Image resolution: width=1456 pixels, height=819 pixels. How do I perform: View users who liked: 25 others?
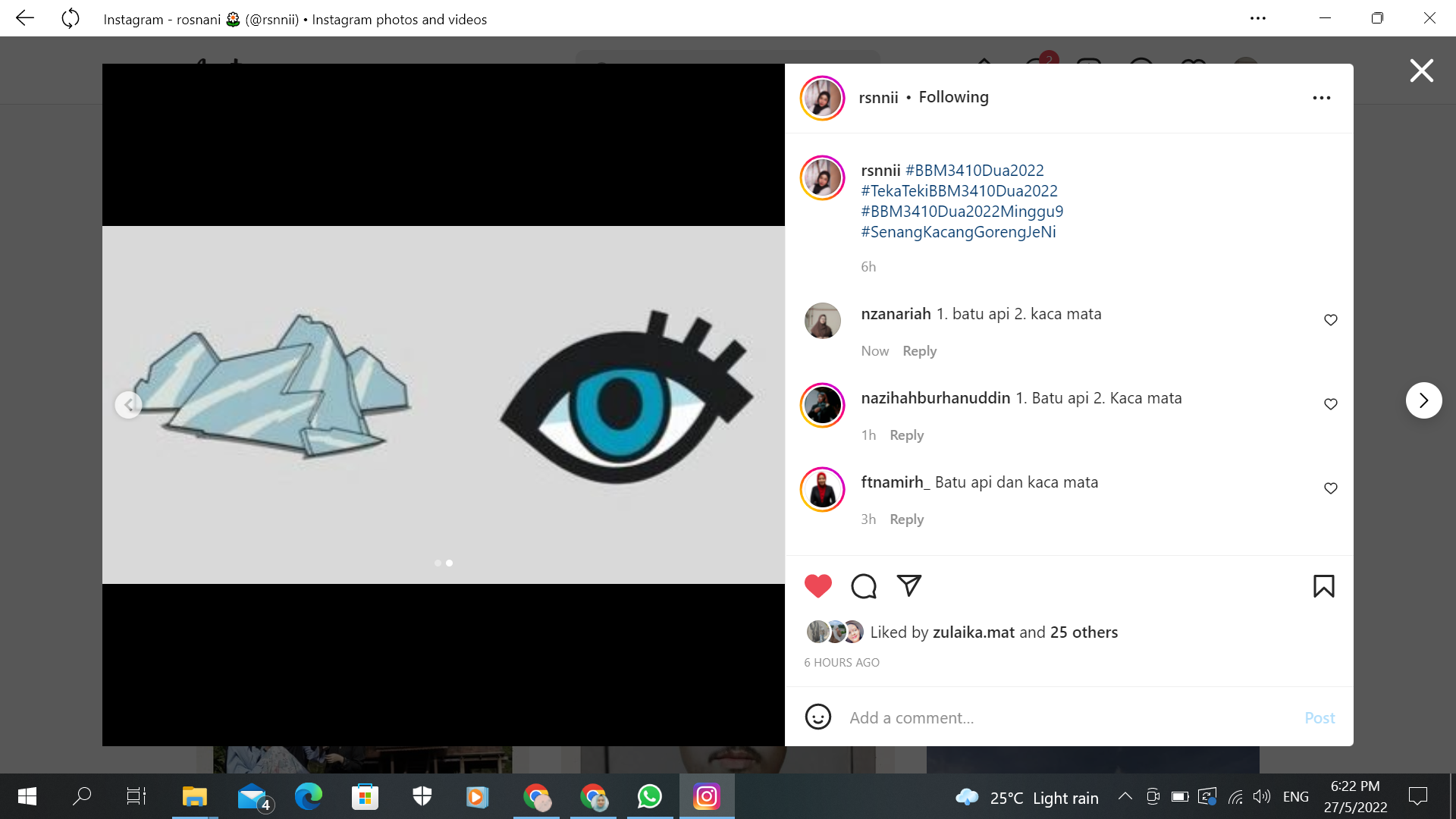(x=1084, y=632)
